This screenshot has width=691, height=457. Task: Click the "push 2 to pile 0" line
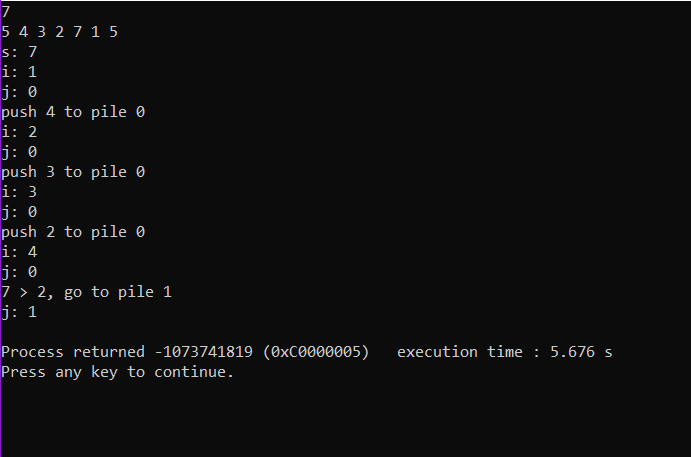[73, 232]
